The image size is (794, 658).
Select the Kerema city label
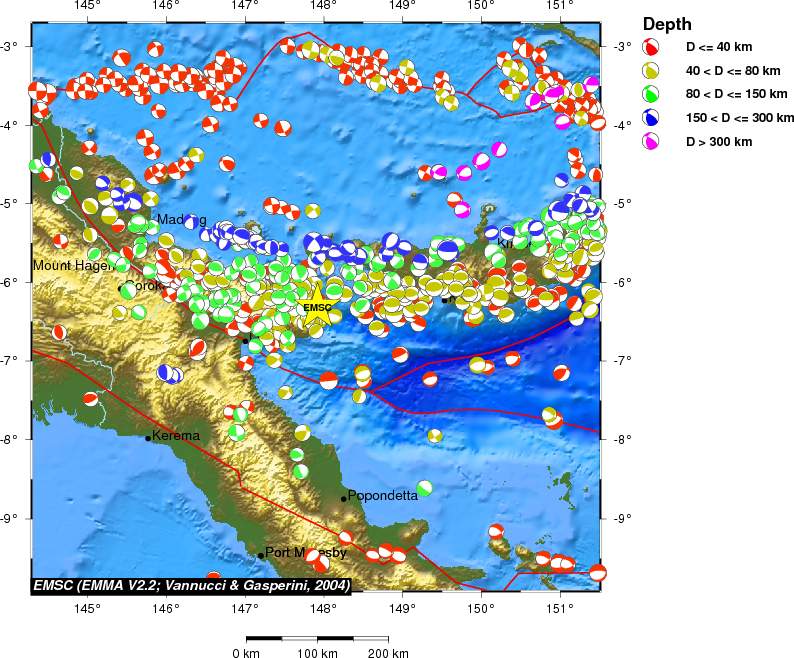(x=177, y=436)
